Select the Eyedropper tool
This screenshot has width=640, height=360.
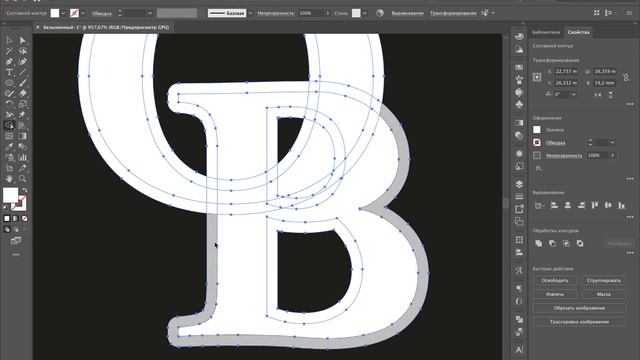9,147
